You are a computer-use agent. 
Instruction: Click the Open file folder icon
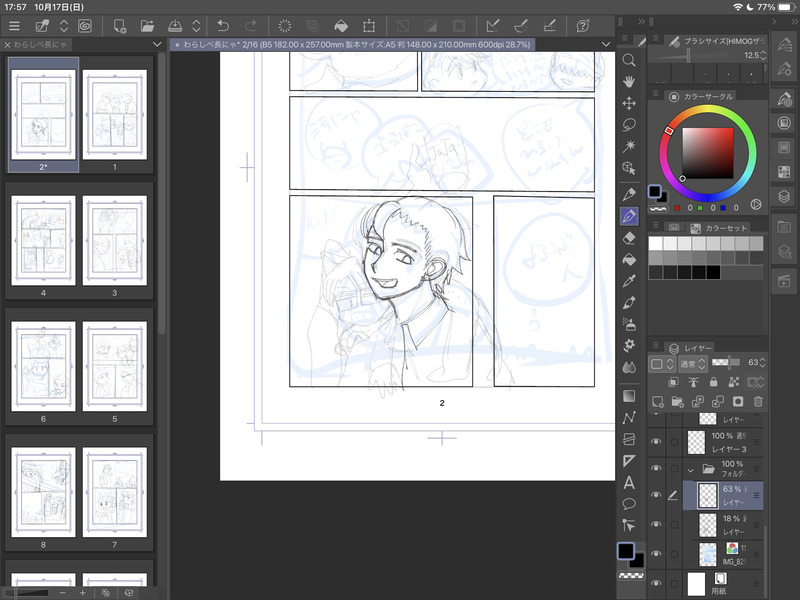[x=147, y=26]
